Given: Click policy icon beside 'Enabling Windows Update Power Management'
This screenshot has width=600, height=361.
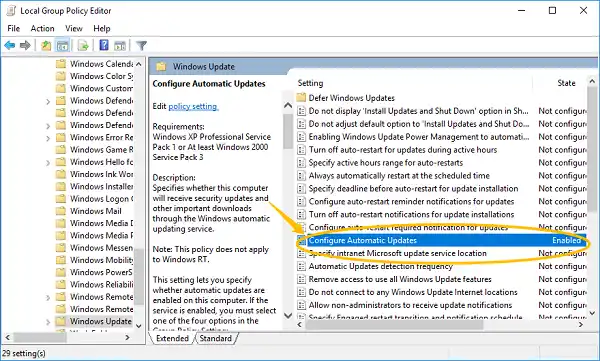Looking at the screenshot, I should (x=302, y=137).
